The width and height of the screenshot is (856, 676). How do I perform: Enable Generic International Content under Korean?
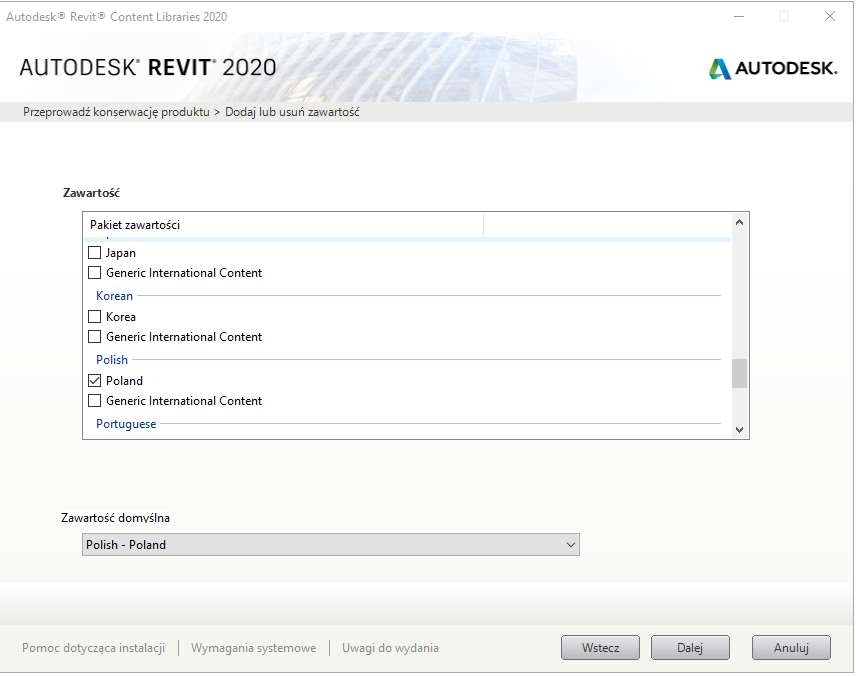[x=95, y=337]
